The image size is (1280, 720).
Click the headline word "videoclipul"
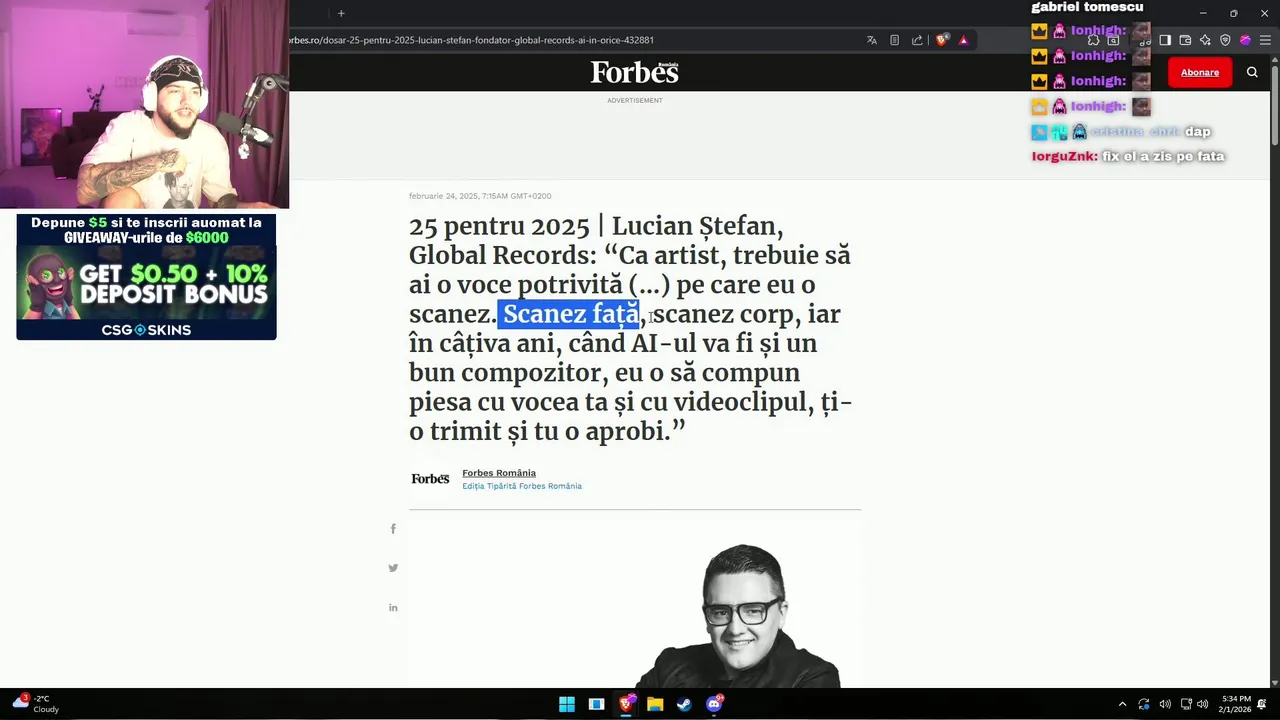pyautogui.click(x=740, y=402)
